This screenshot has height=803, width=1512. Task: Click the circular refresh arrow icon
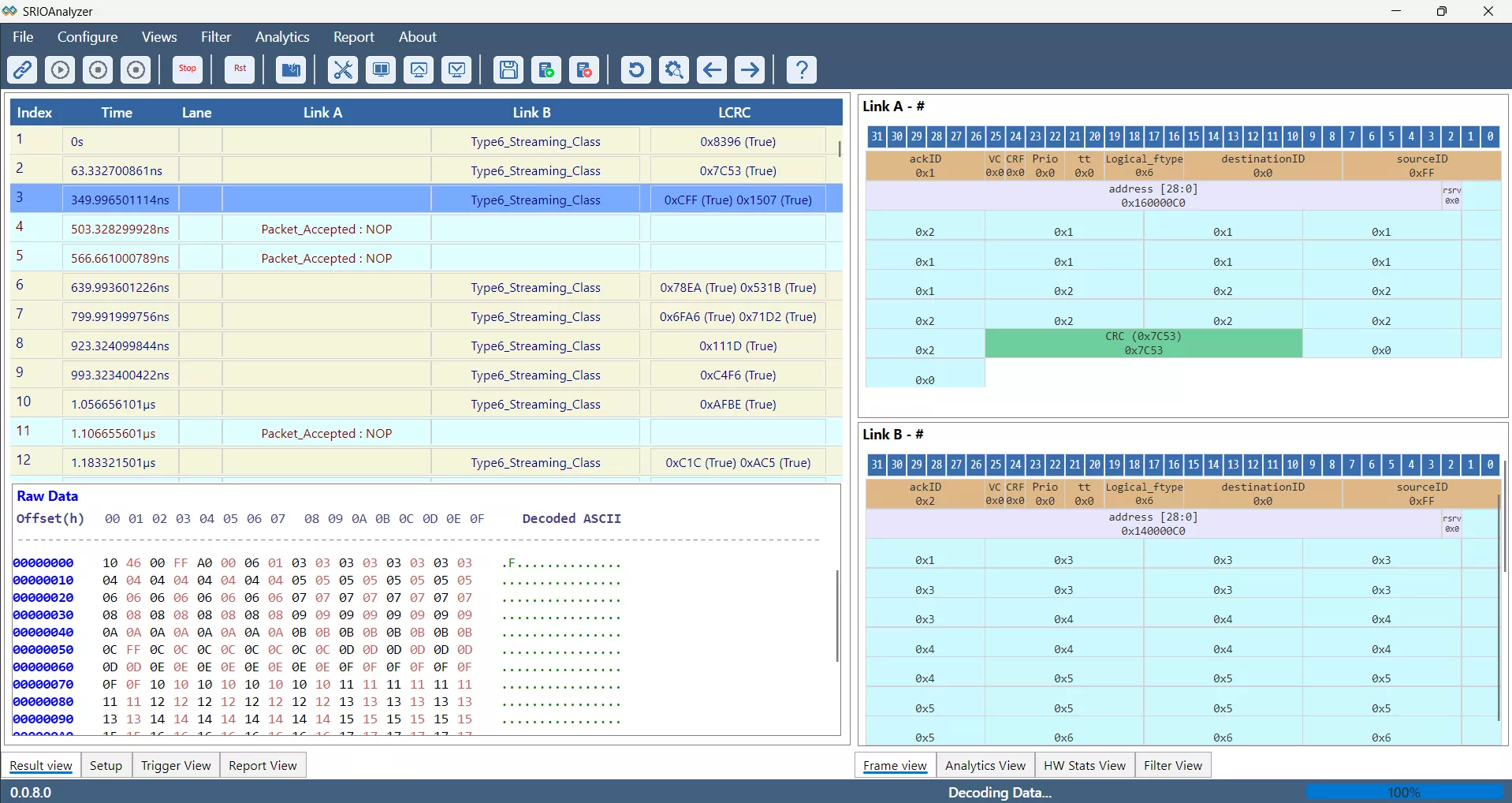click(x=635, y=70)
